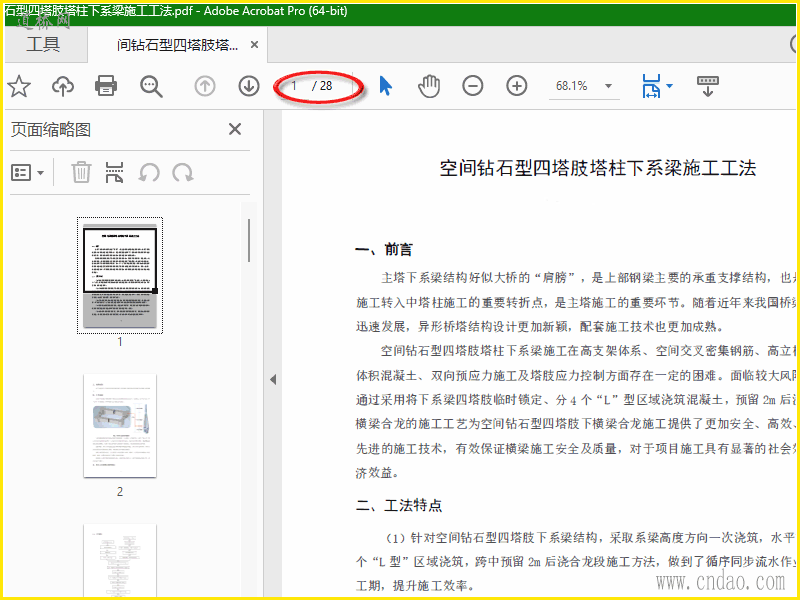Click the 页面缩略图 panel title

51,130
